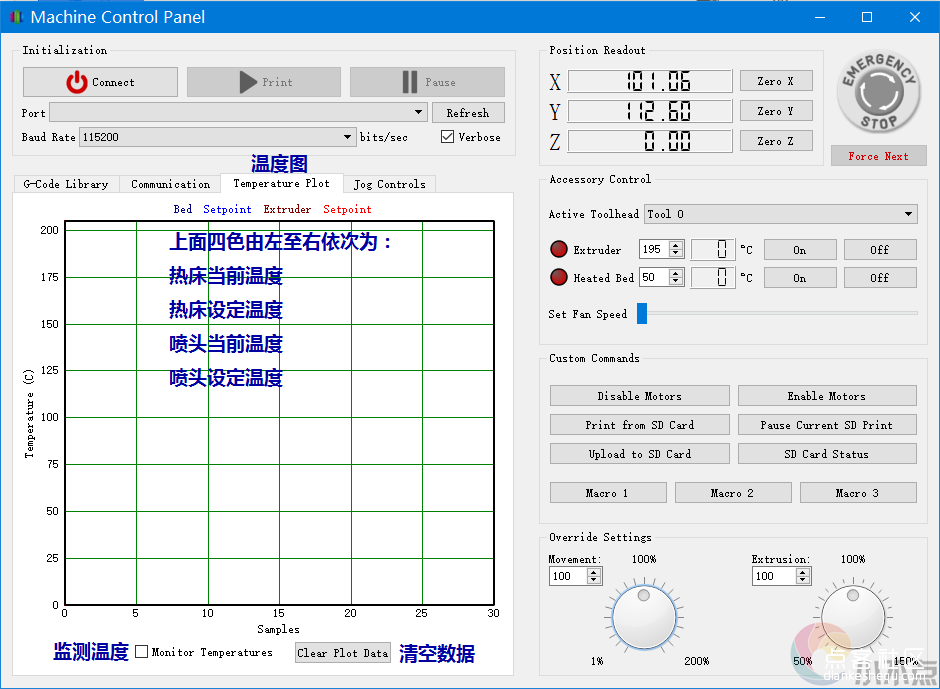
Task: Click the Movement override stepper arrows
Action: [593, 576]
